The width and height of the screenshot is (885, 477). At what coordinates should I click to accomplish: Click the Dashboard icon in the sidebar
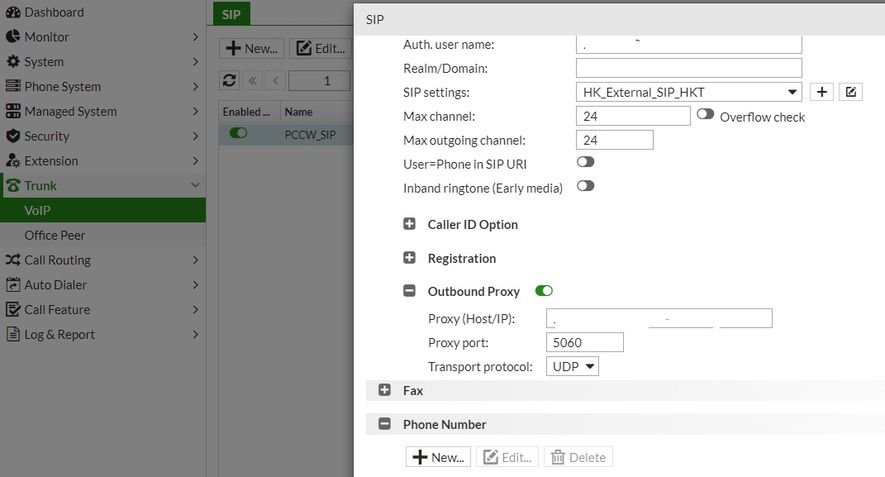point(13,12)
